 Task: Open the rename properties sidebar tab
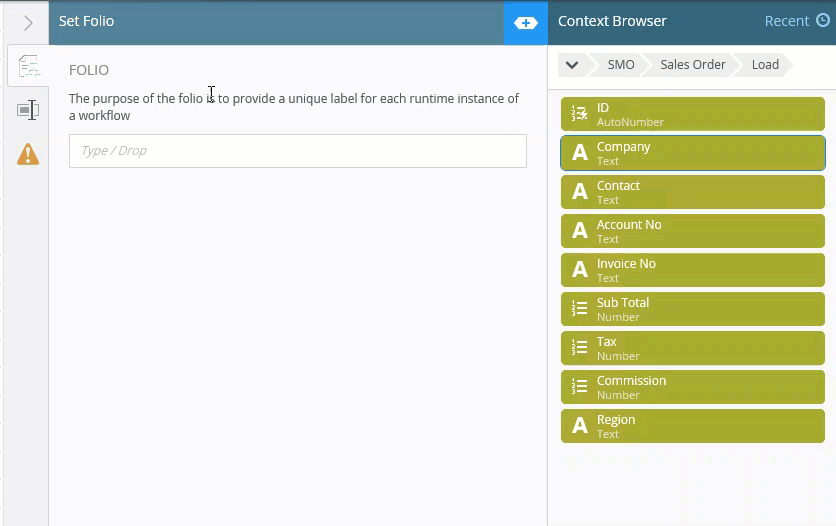pyautogui.click(x=28, y=110)
